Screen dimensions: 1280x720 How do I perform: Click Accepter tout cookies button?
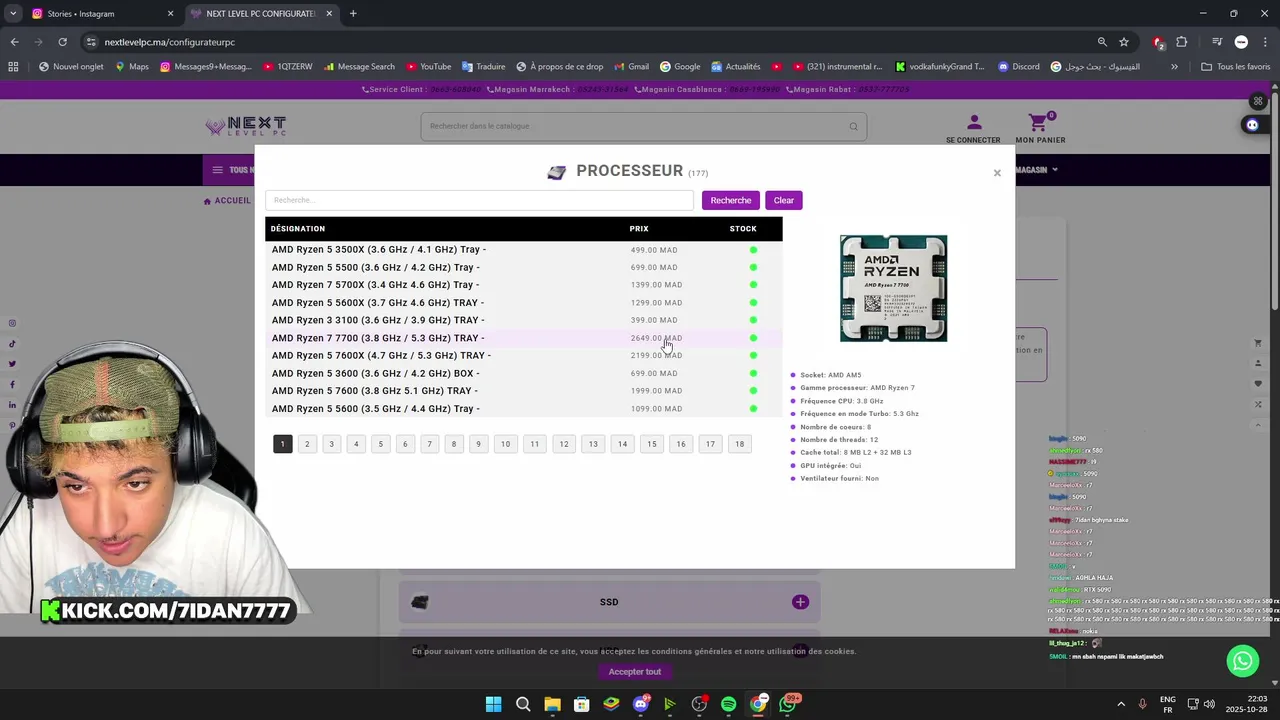[635, 672]
